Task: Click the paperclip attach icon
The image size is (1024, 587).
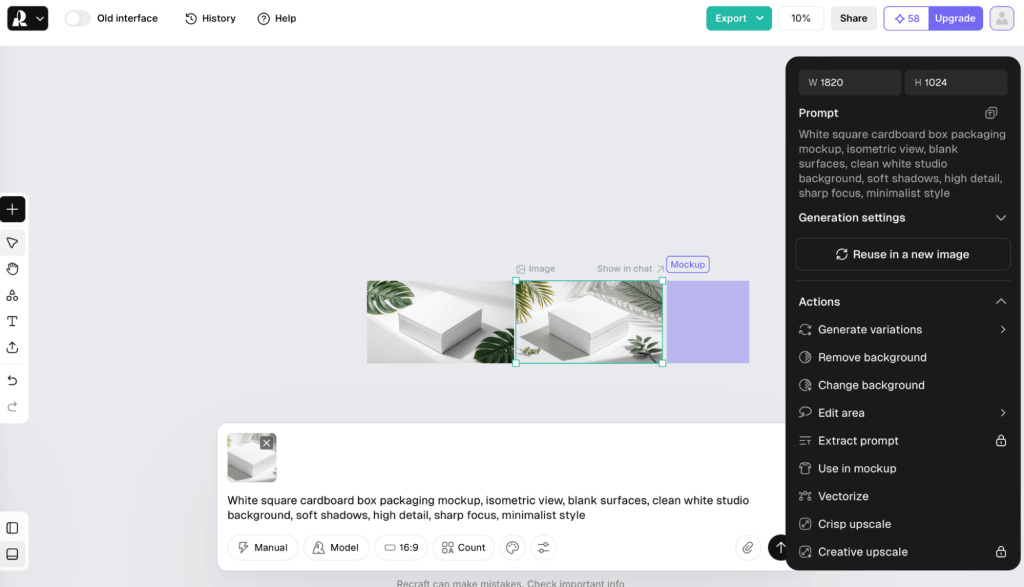Action: pyautogui.click(x=747, y=547)
